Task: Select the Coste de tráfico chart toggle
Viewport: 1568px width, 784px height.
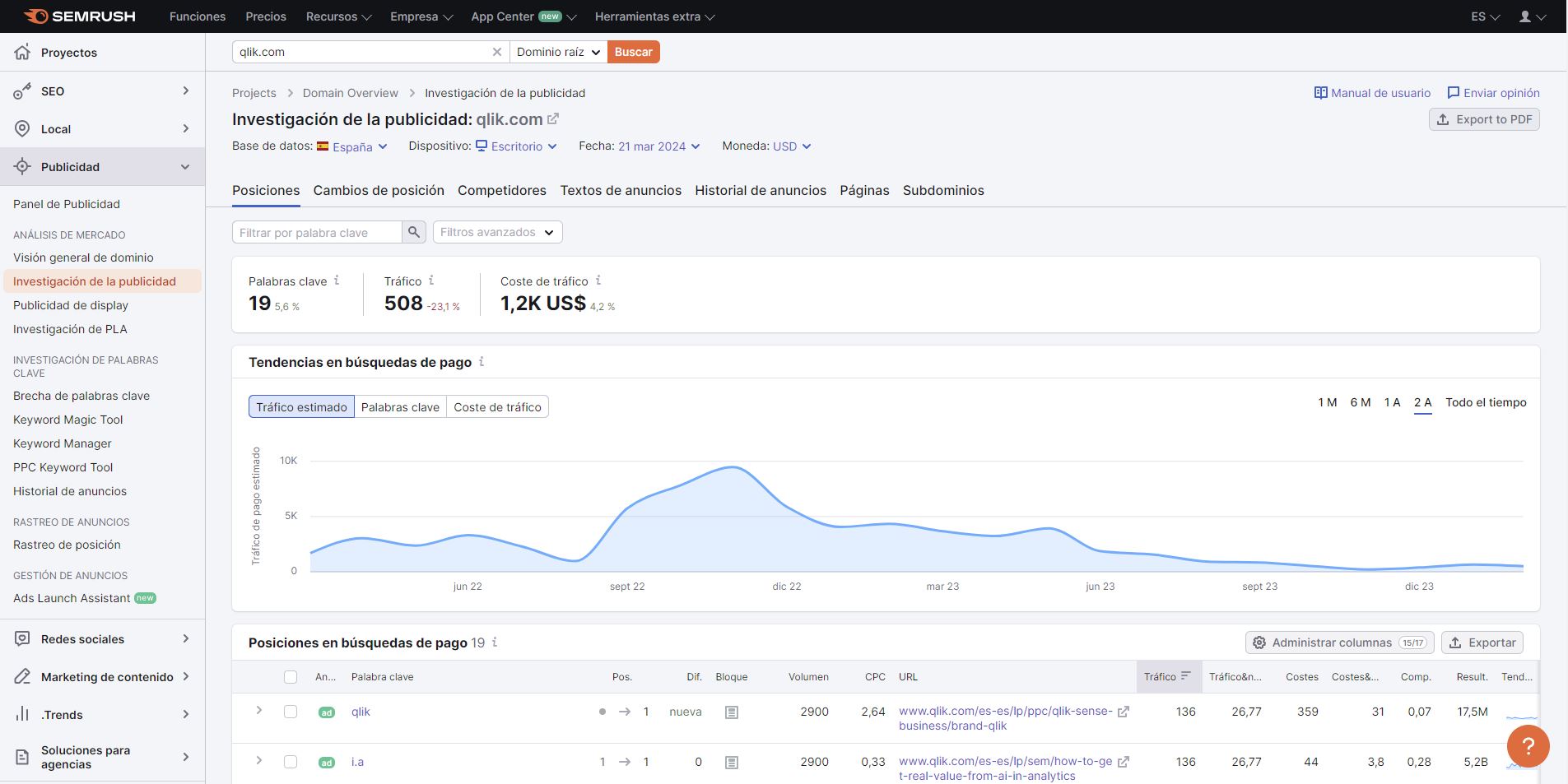Action: [497, 406]
